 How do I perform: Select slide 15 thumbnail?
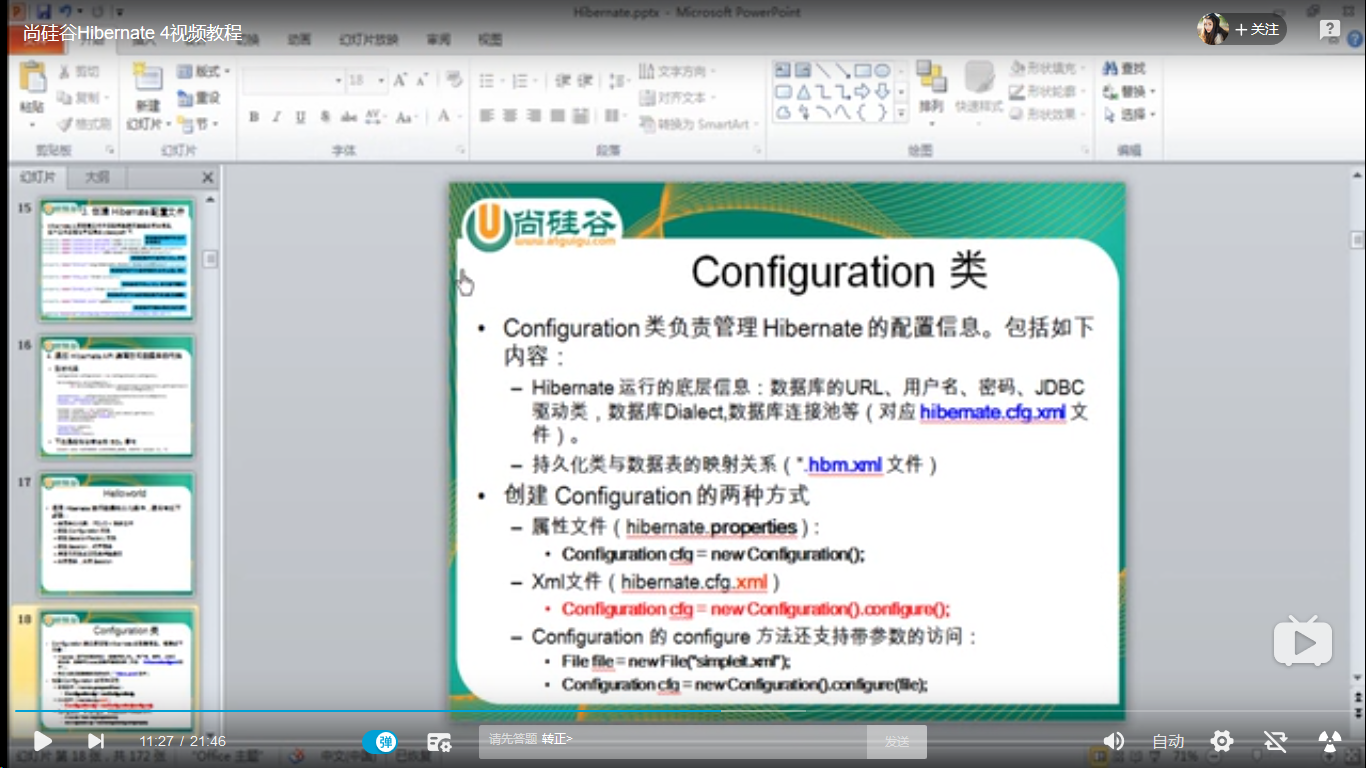[116, 260]
